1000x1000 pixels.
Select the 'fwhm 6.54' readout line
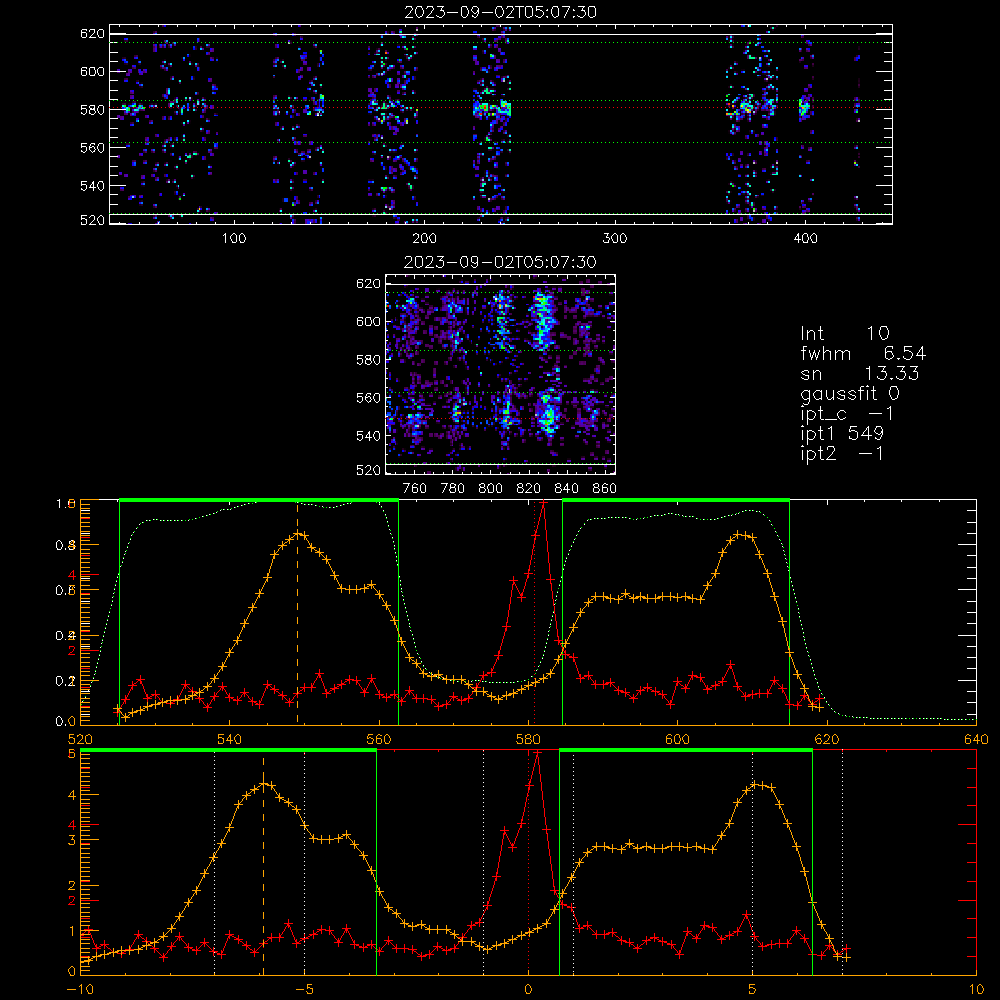[x=863, y=353]
